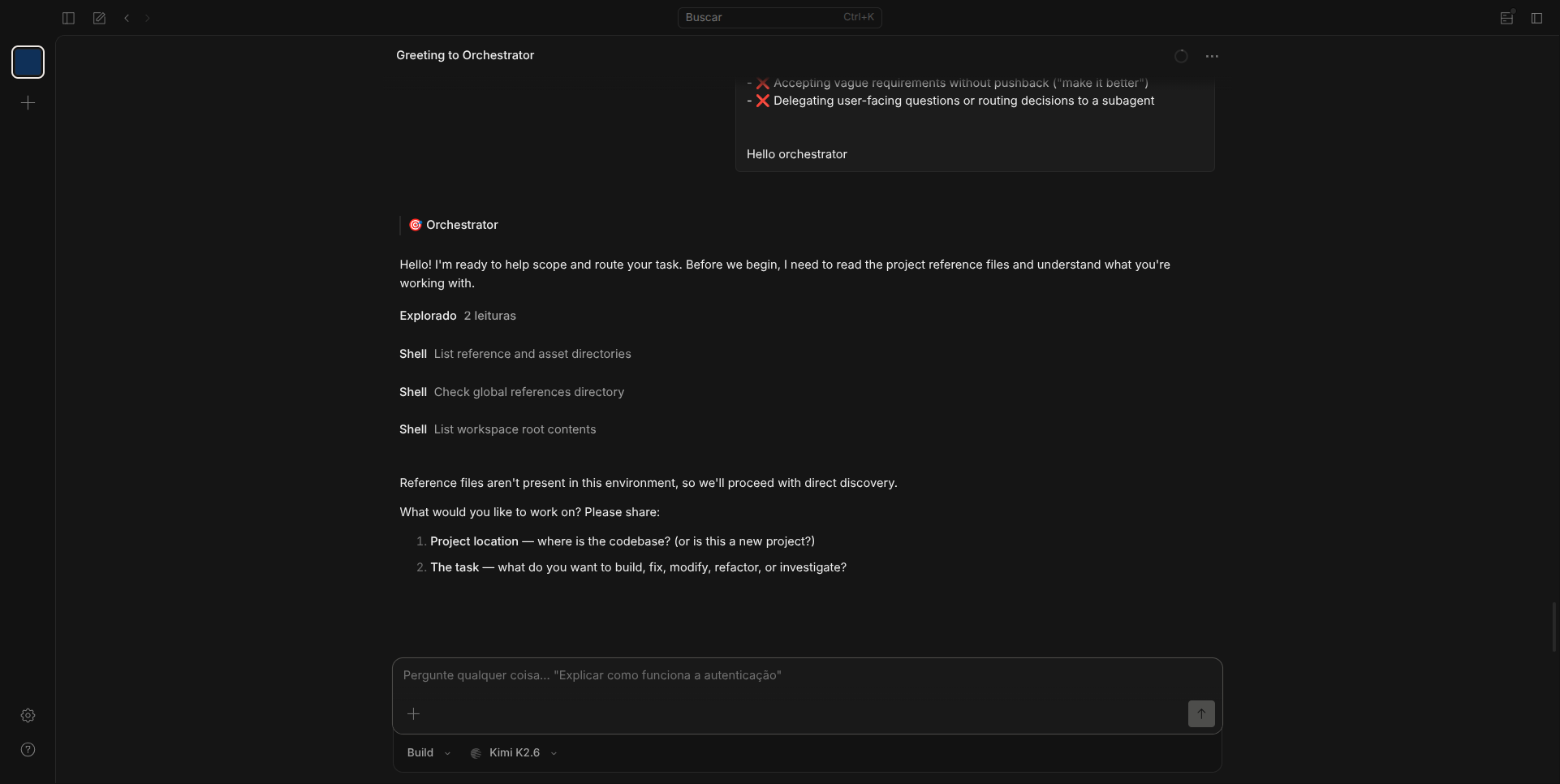Click the Buscar search field
The image size is (1560, 784).
[779, 17]
